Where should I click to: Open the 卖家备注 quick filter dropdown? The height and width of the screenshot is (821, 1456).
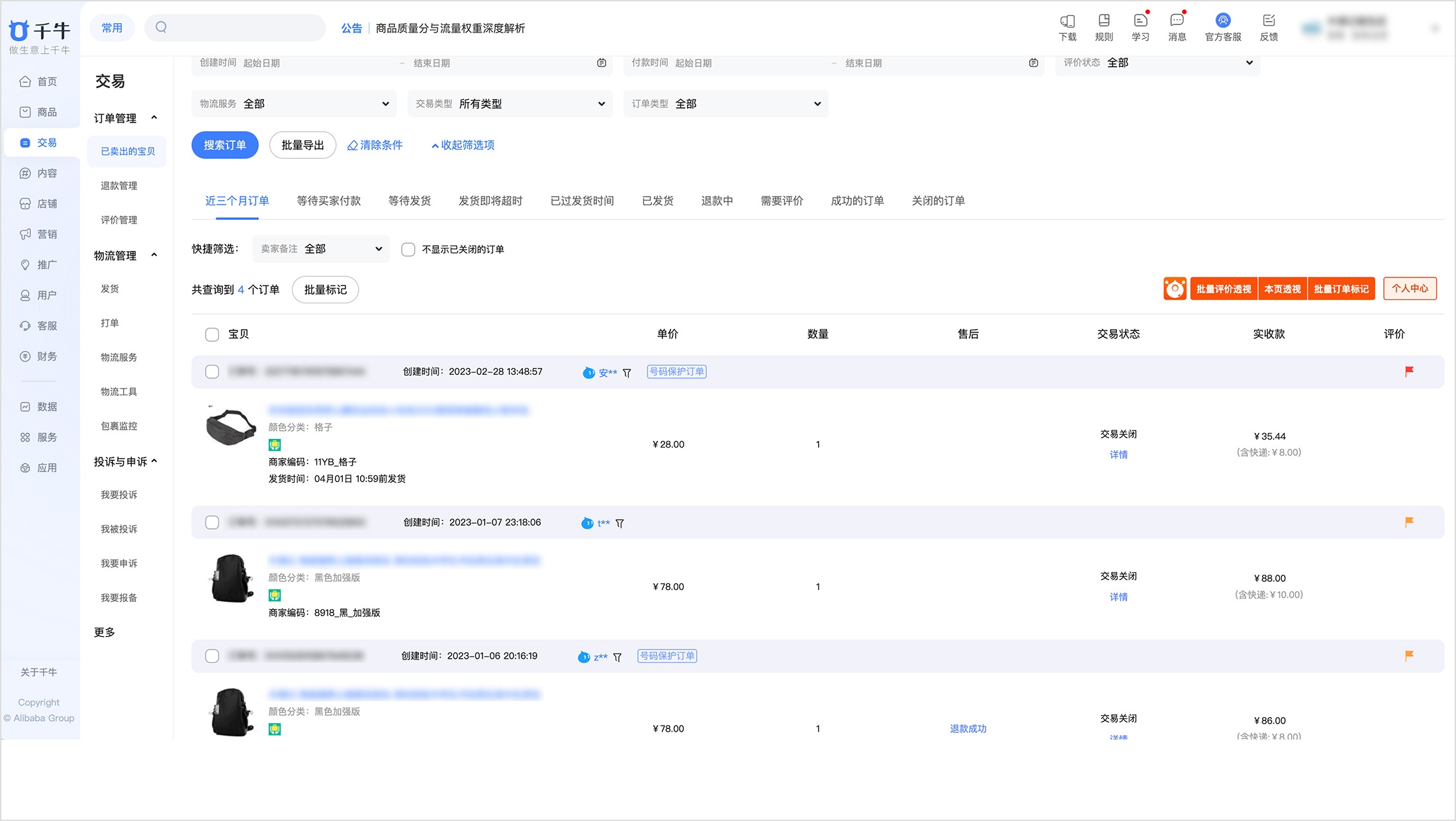(321, 249)
